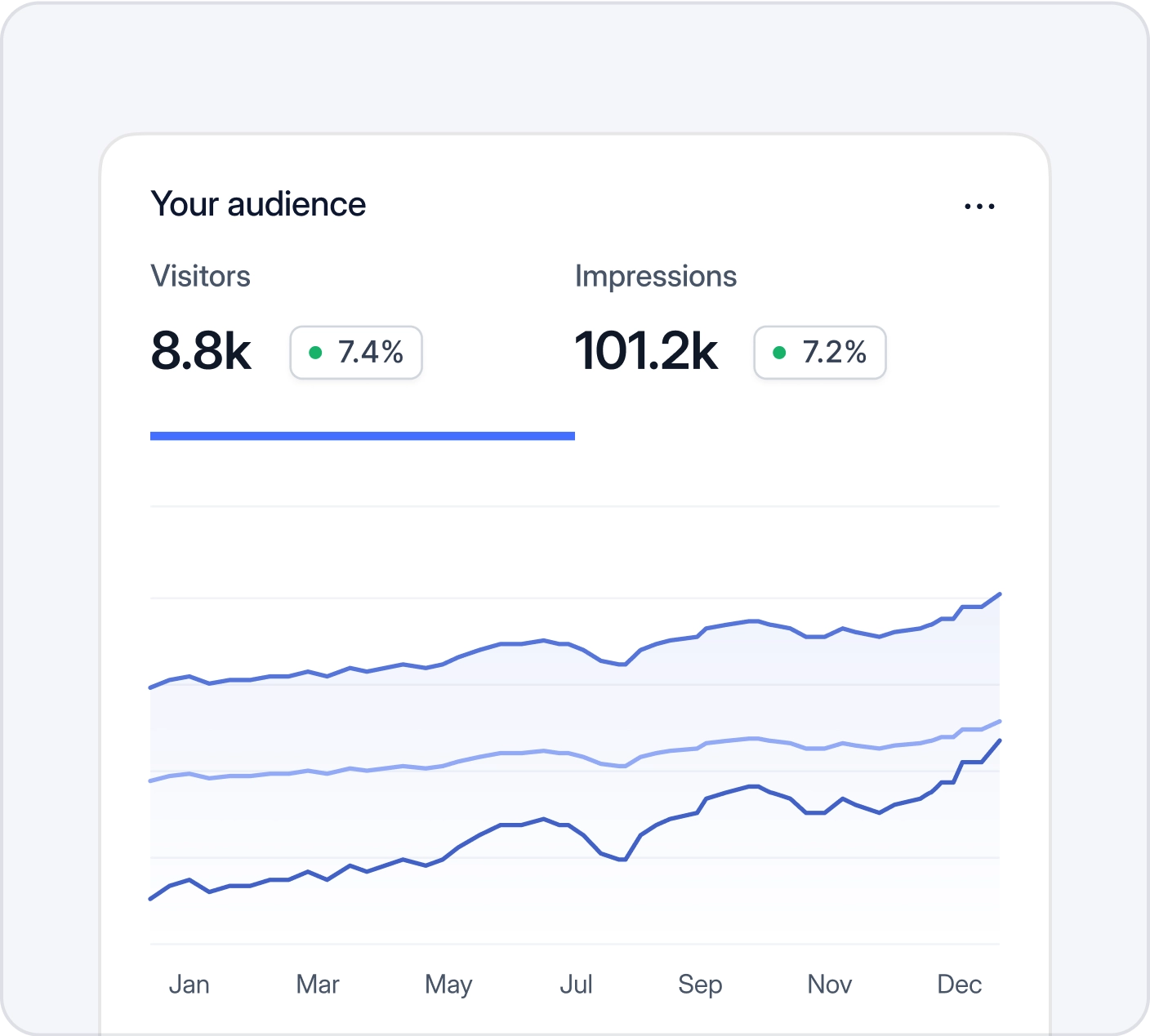Toggle the Impressions metric display

click(x=656, y=276)
